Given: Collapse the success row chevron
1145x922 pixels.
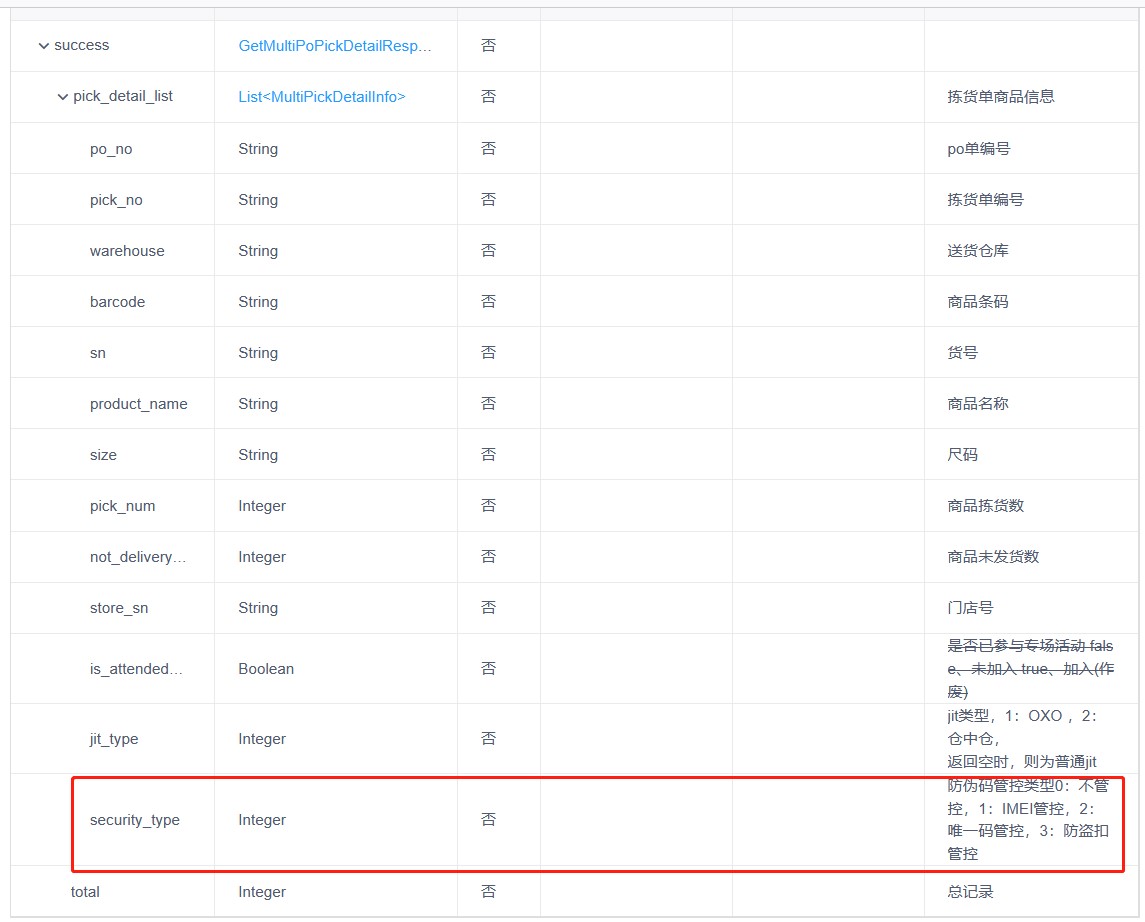Looking at the screenshot, I should pyautogui.click(x=43, y=46).
